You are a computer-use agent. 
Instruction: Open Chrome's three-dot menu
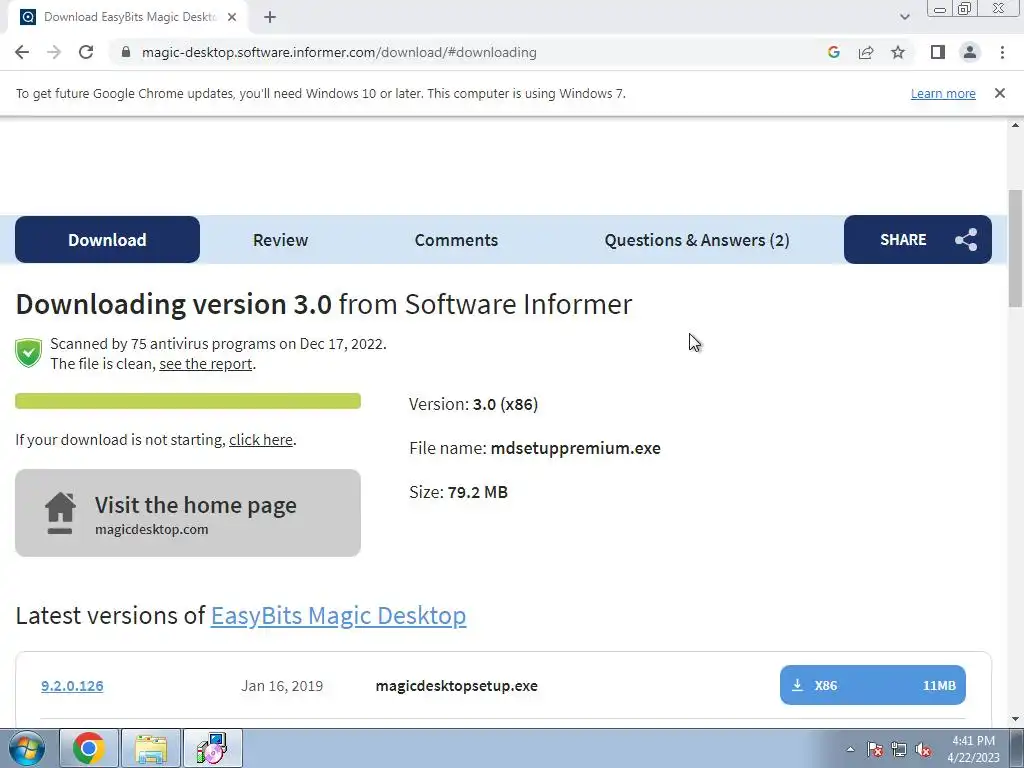[x=1002, y=52]
